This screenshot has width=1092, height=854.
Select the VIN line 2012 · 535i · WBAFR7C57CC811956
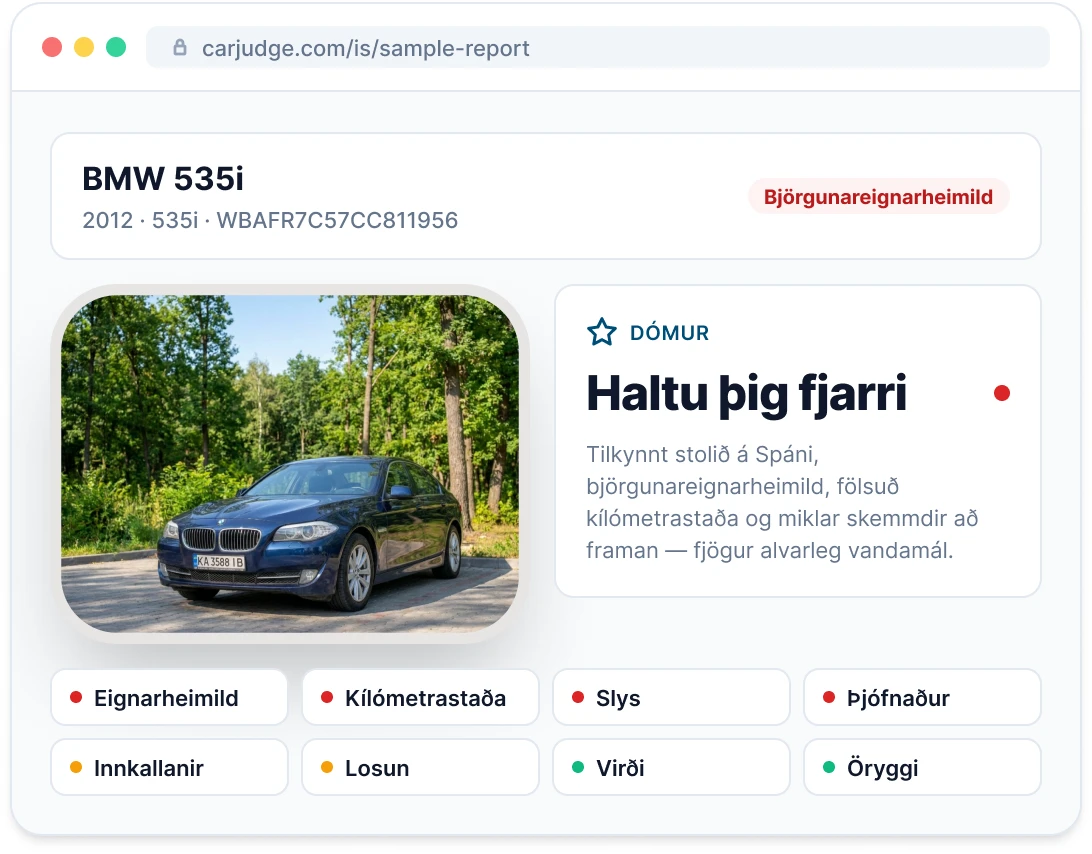pyautogui.click(x=270, y=220)
